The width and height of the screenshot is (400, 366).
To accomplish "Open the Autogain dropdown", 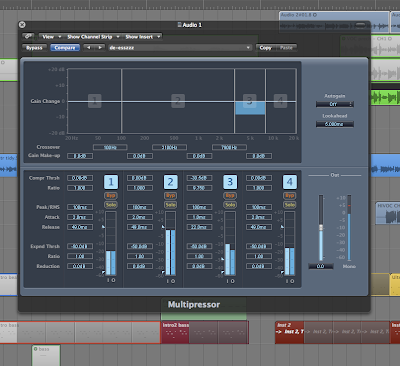I will 335,104.
